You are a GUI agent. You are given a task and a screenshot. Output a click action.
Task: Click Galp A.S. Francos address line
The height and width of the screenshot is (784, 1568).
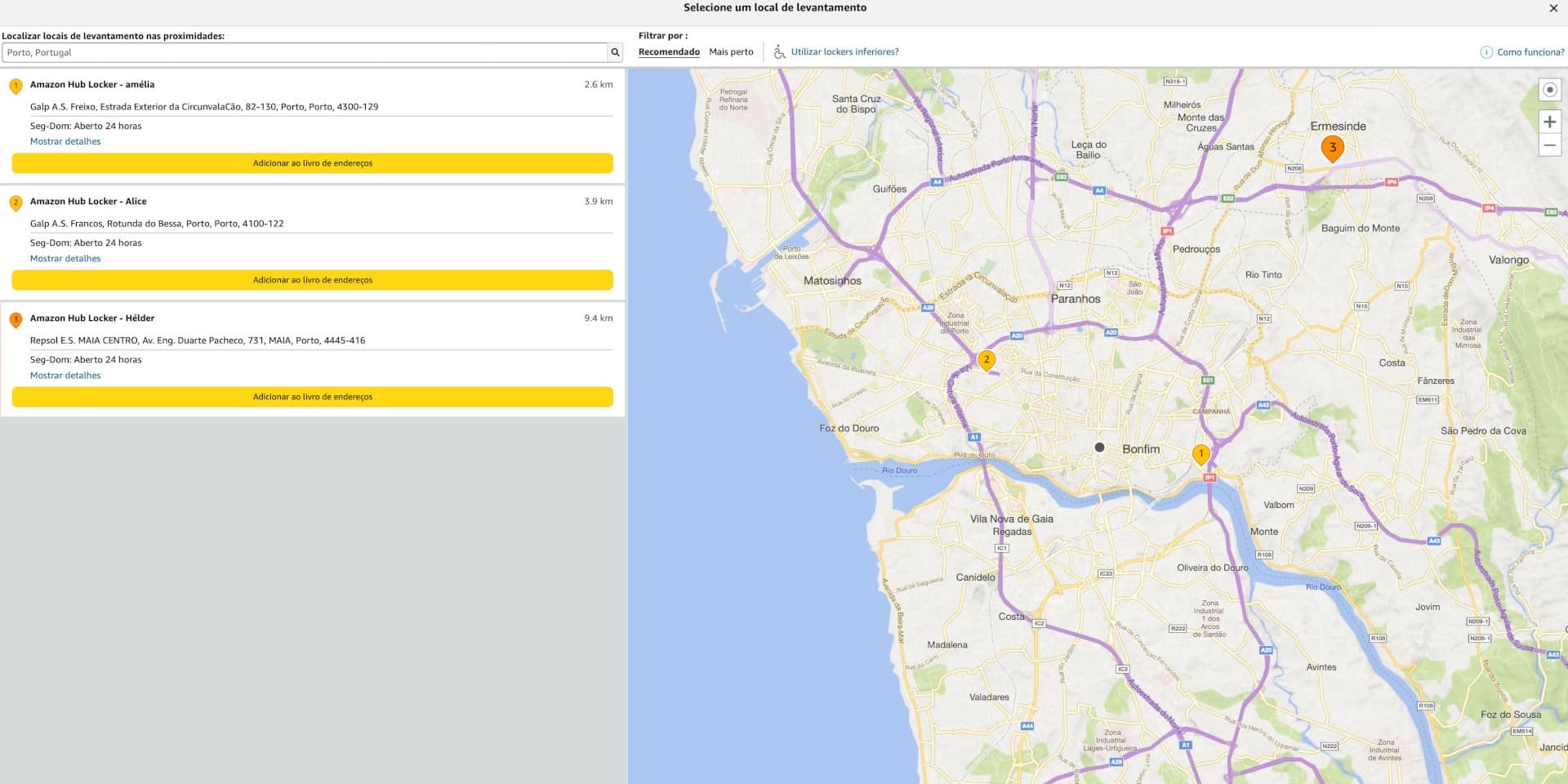pyautogui.click(x=157, y=224)
